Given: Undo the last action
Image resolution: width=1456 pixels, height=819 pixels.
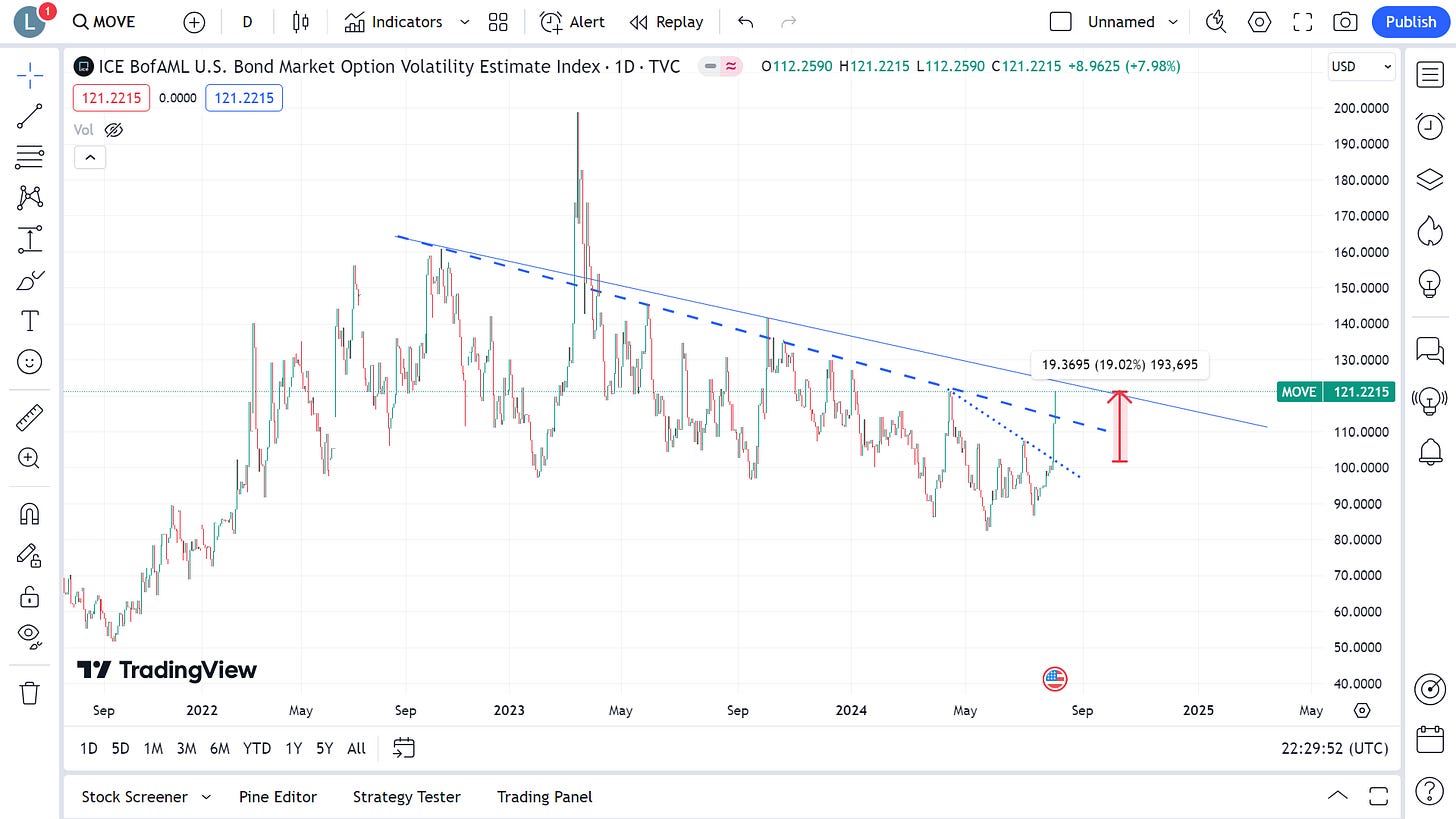Looking at the screenshot, I should (x=745, y=21).
